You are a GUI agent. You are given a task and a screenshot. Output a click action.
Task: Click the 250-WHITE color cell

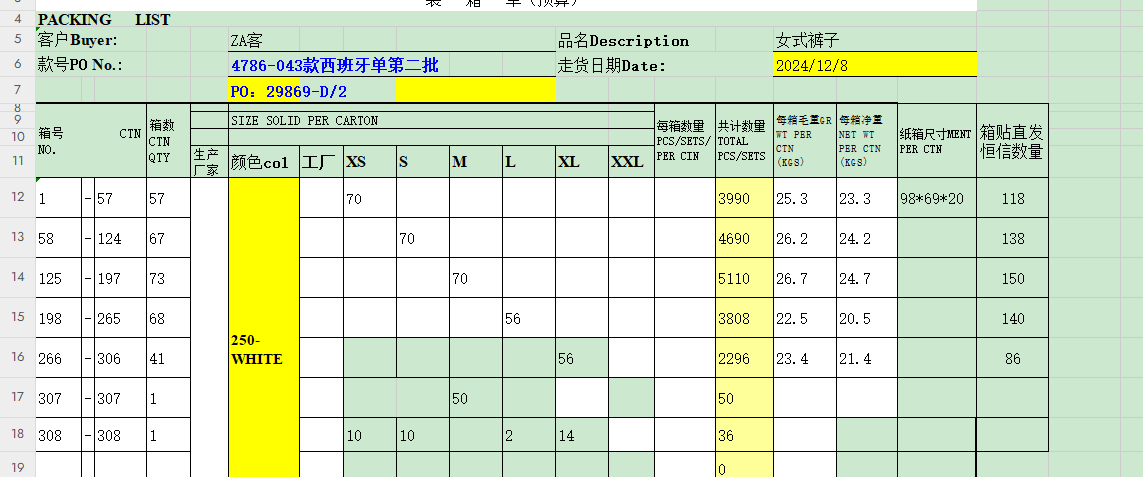(264, 350)
